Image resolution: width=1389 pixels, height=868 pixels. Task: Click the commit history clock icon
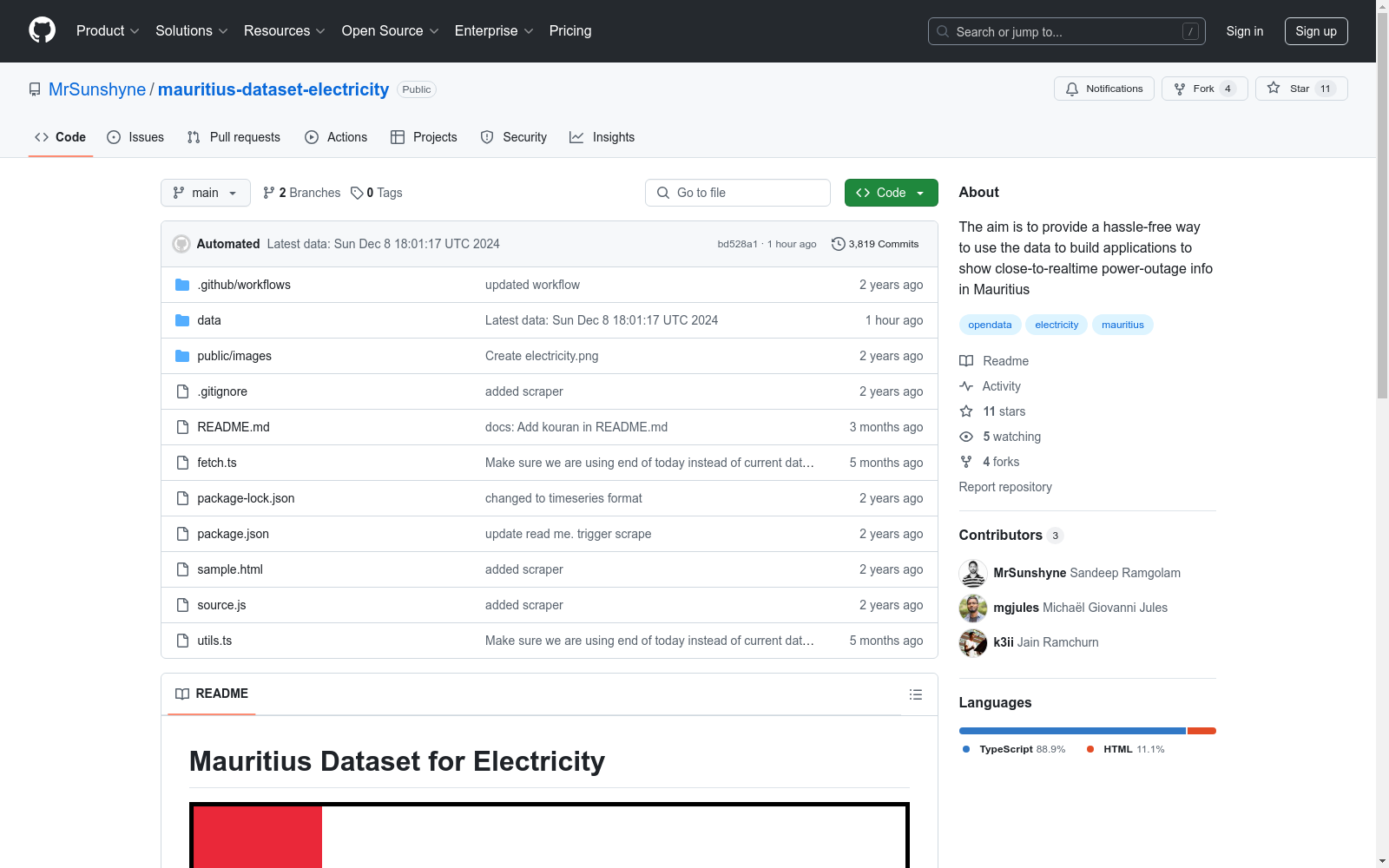coord(838,244)
